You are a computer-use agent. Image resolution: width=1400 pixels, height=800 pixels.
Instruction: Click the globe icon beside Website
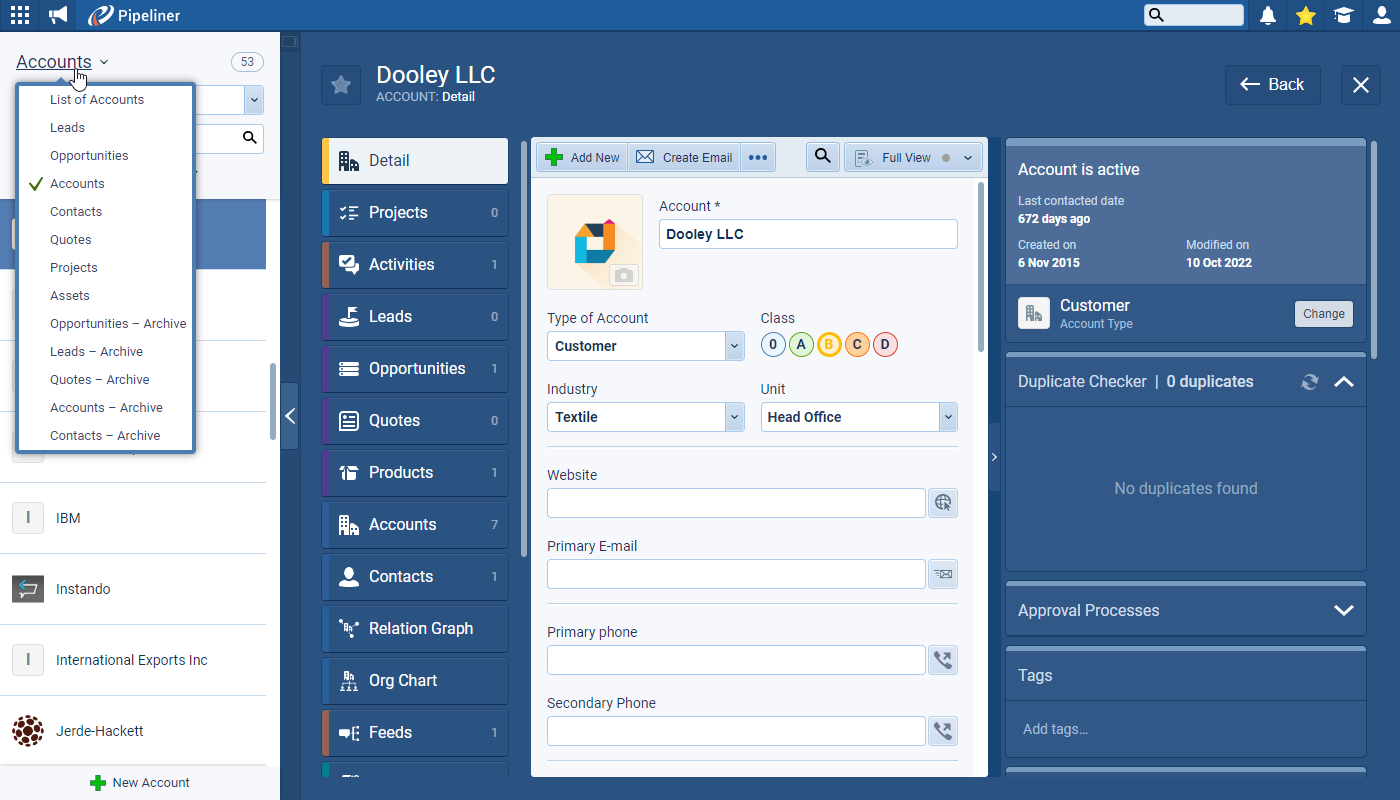(942, 503)
